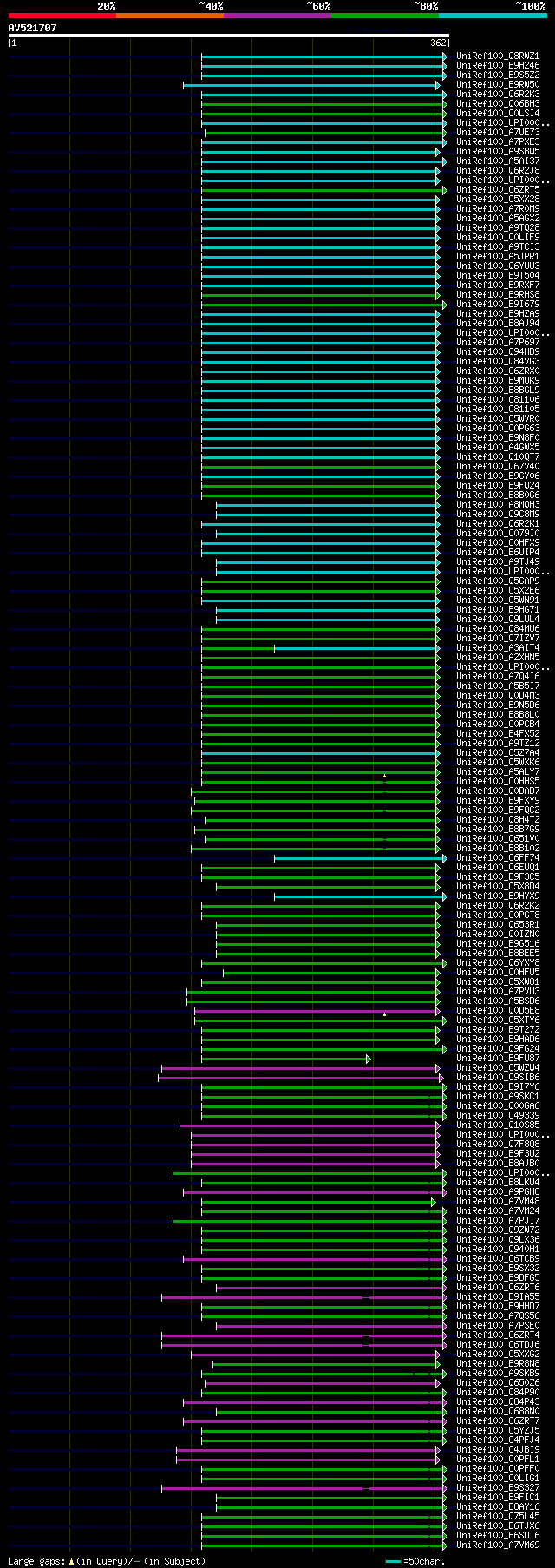Click the orange ~40% identity legend segment
Screen dimensions: 555x1568
pos(169,16)
